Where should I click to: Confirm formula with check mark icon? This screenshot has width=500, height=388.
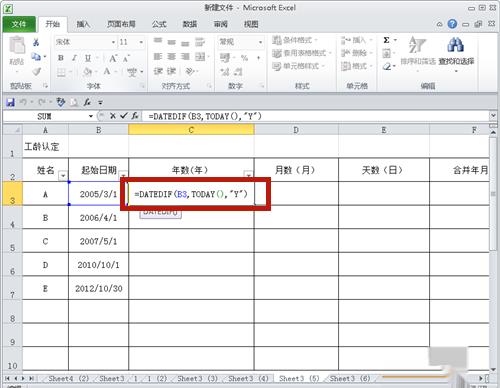(x=124, y=116)
